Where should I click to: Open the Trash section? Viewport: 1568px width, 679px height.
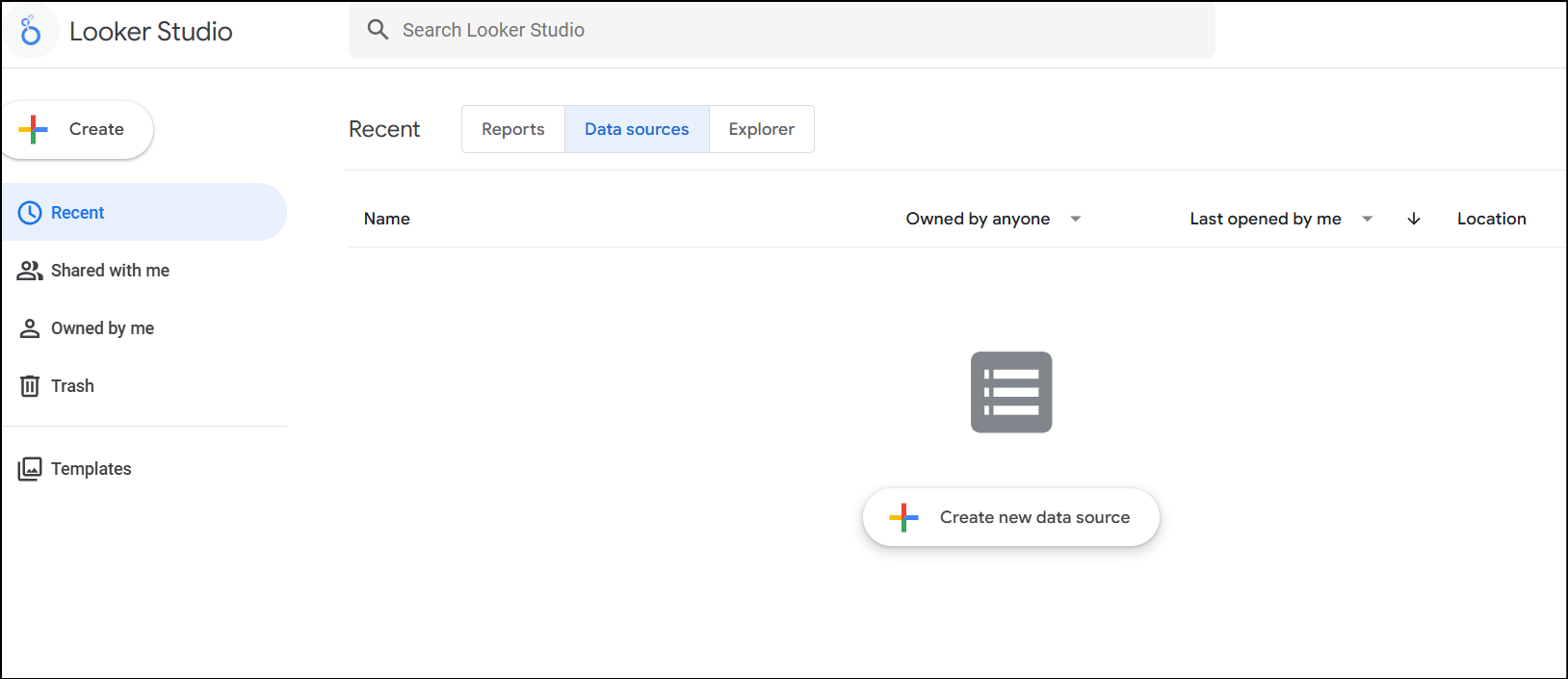pyautogui.click(x=144, y=386)
